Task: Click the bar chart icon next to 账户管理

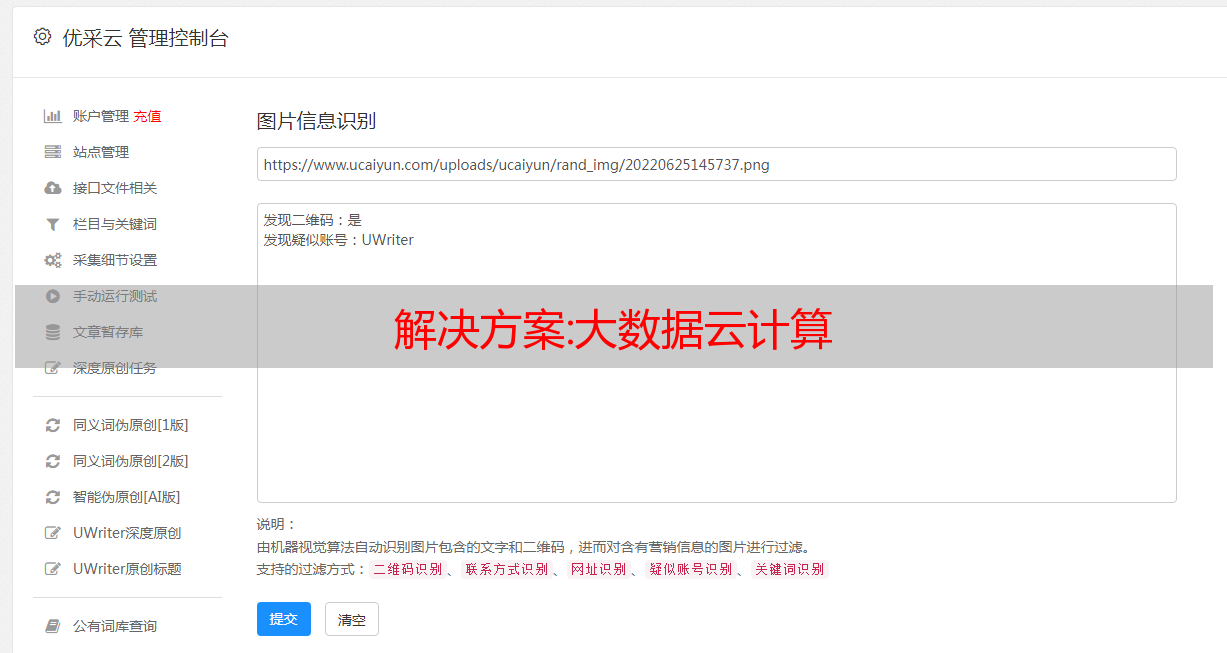Action: tap(53, 116)
